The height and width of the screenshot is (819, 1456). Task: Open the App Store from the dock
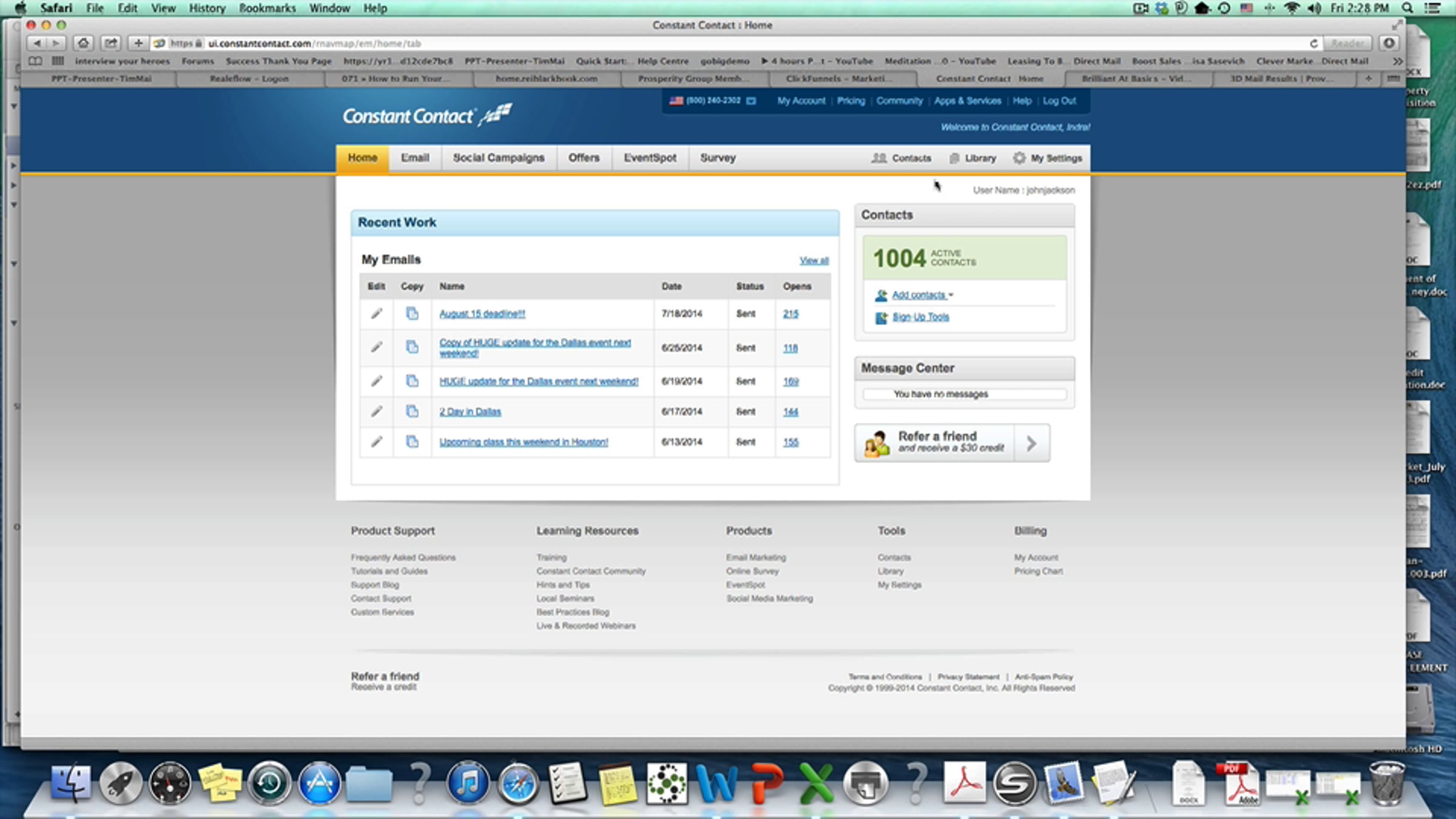click(319, 783)
